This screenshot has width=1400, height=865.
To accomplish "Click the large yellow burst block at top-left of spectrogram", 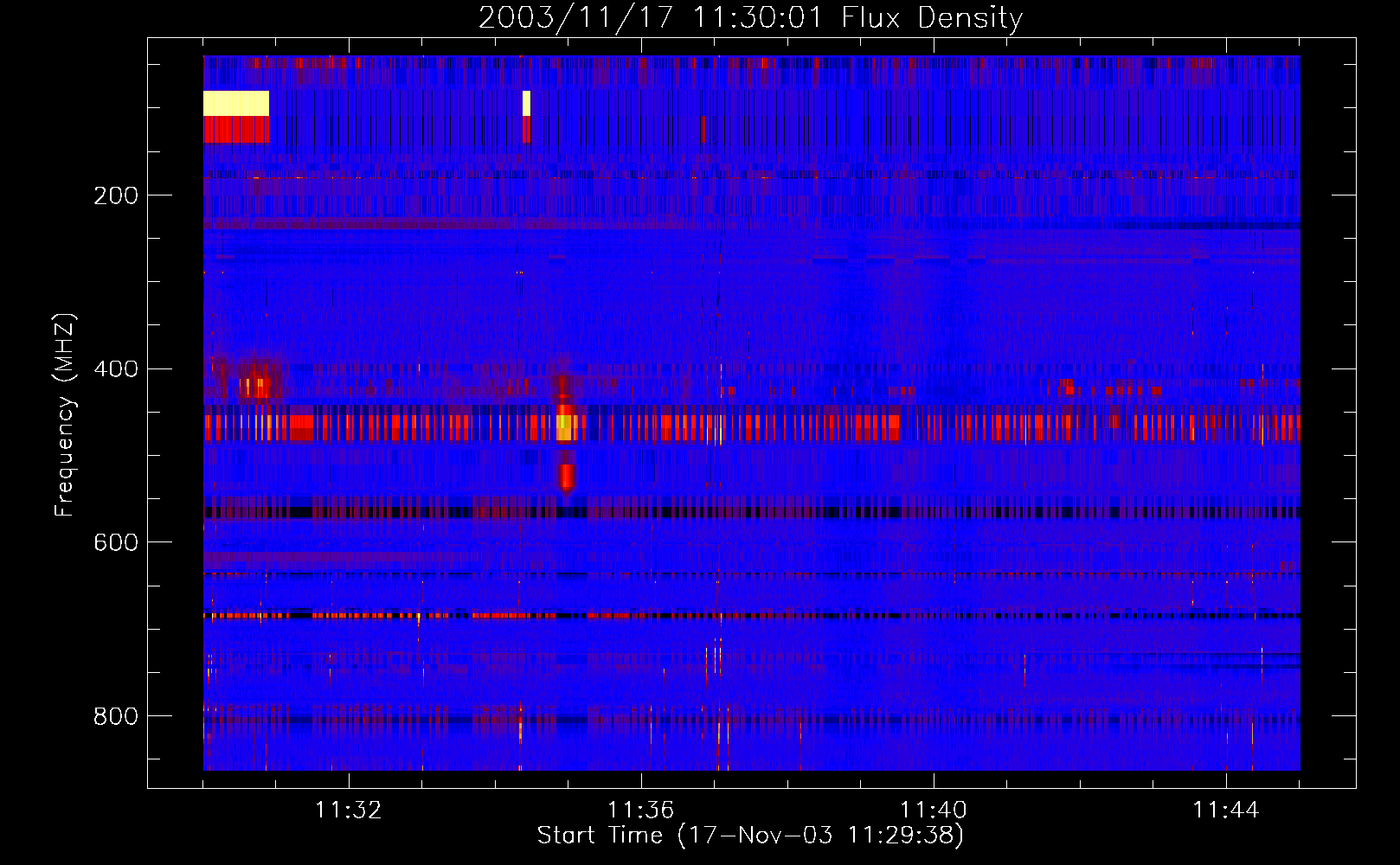I will pyautogui.click(x=236, y=103).
